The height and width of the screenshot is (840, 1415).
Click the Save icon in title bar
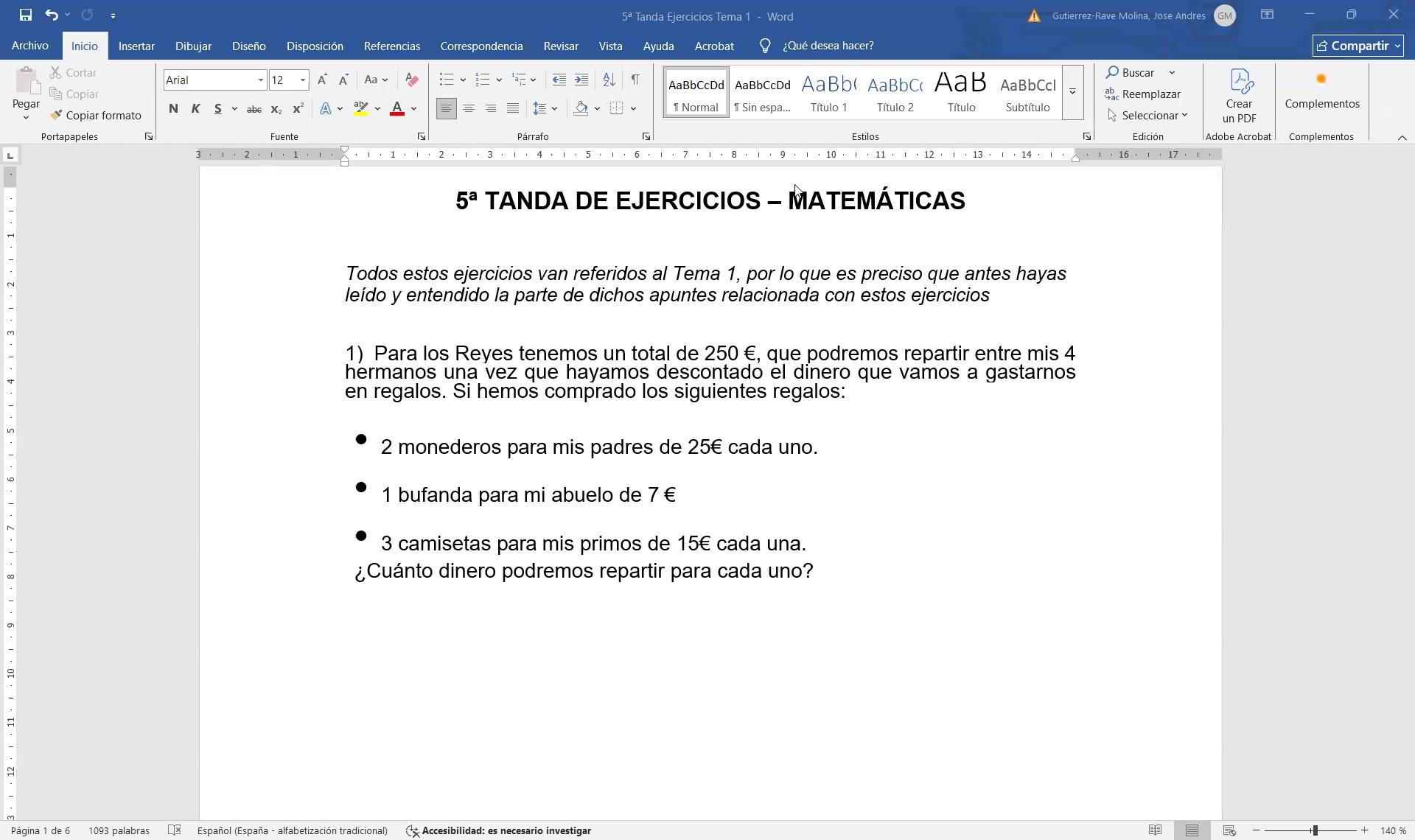click(x=25, y=15)
